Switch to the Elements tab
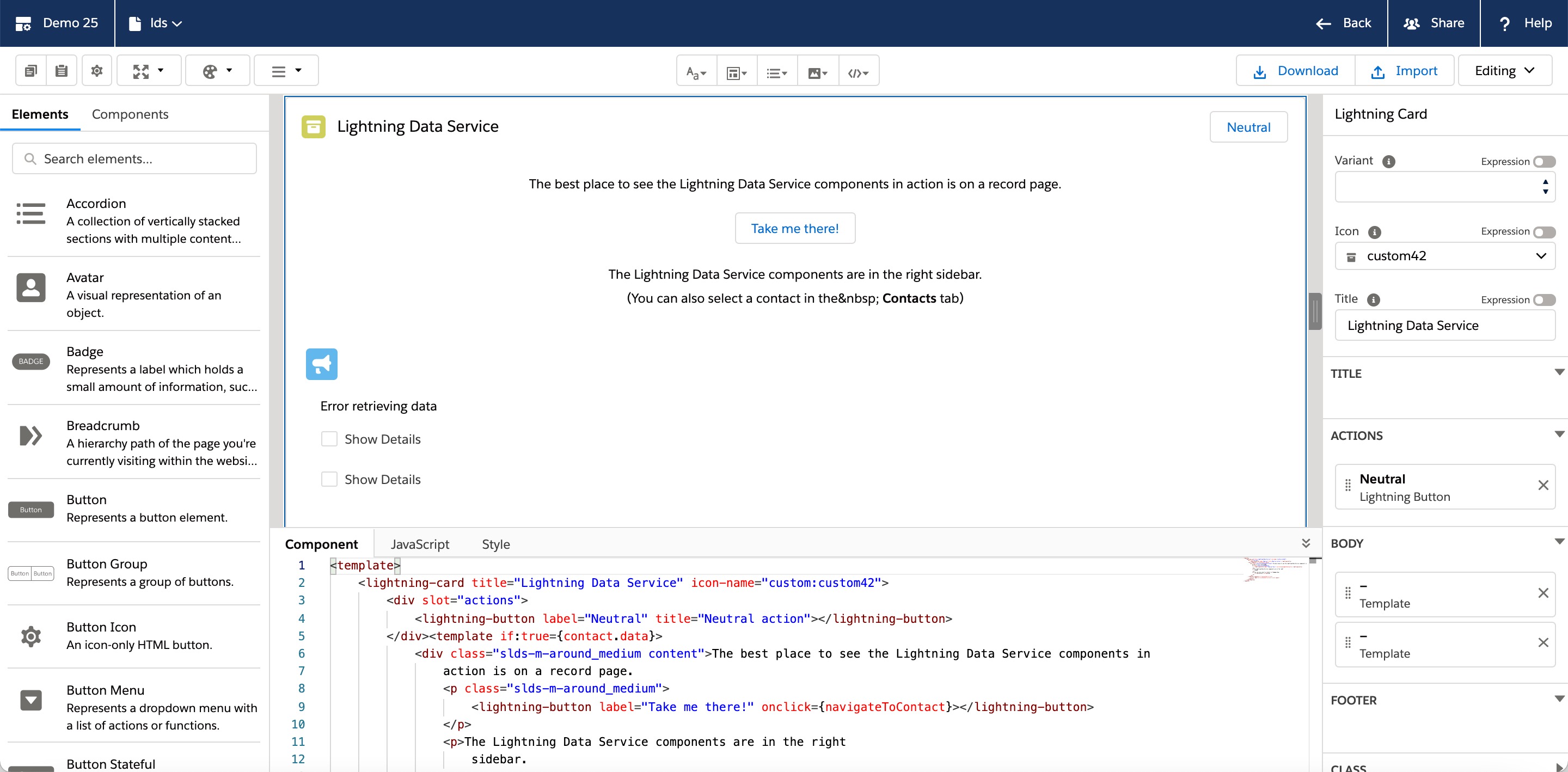The image size is (1568, 772). tap(40, 114)
